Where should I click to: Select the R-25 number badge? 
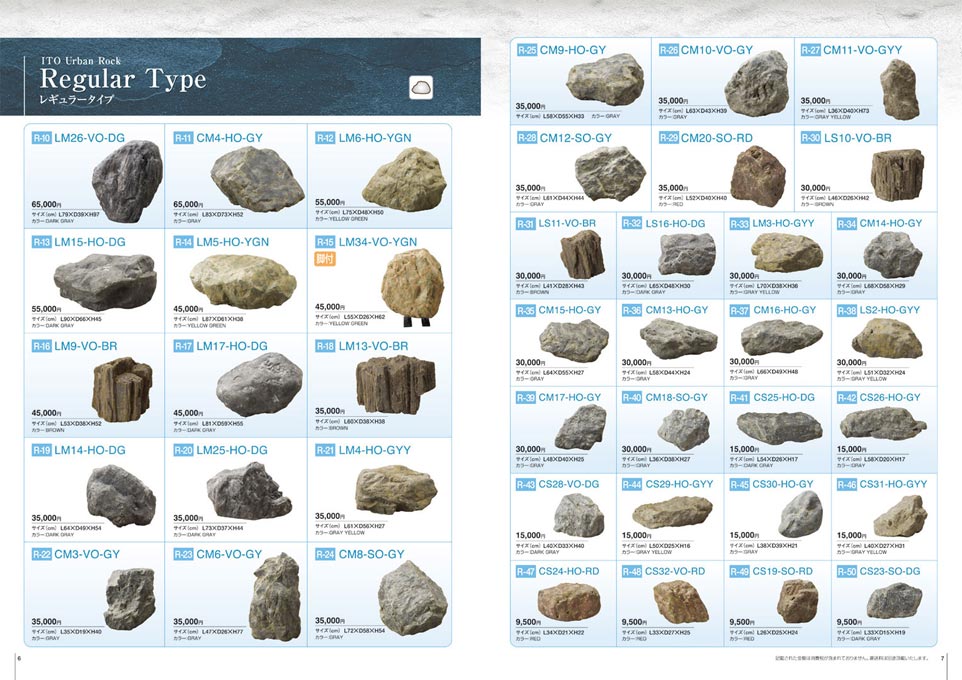[x=527, y=50]
